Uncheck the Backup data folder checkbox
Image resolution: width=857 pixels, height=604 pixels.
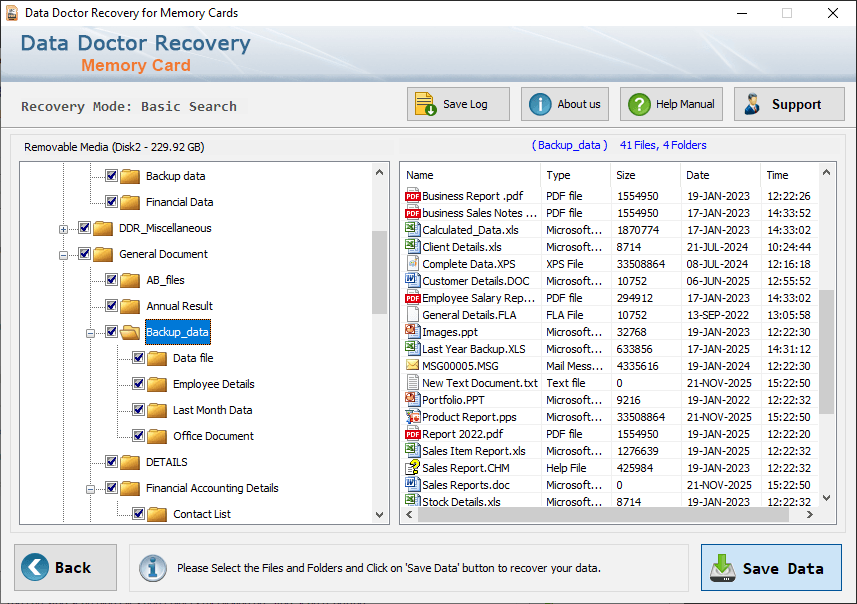point(111,175)
